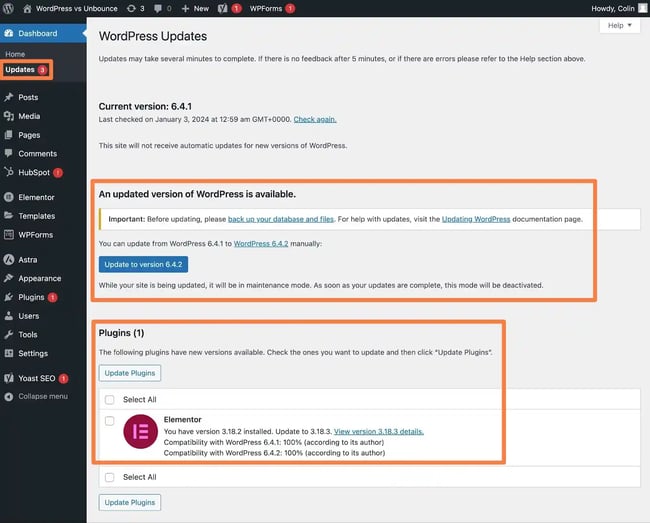Tick the Elementor plugin checkbox
The image size is (650, 523).
pyautogui.click(x=109, y=421)
